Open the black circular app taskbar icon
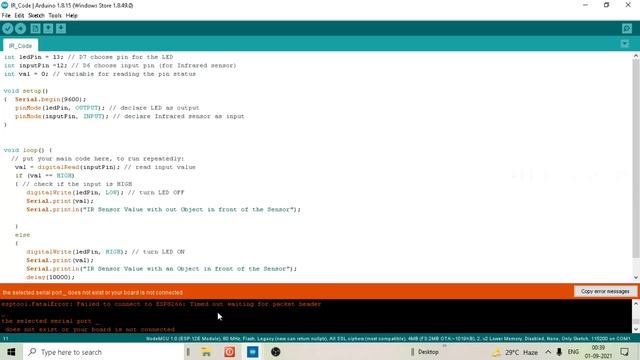640x360 pixels. pos(276,352)
